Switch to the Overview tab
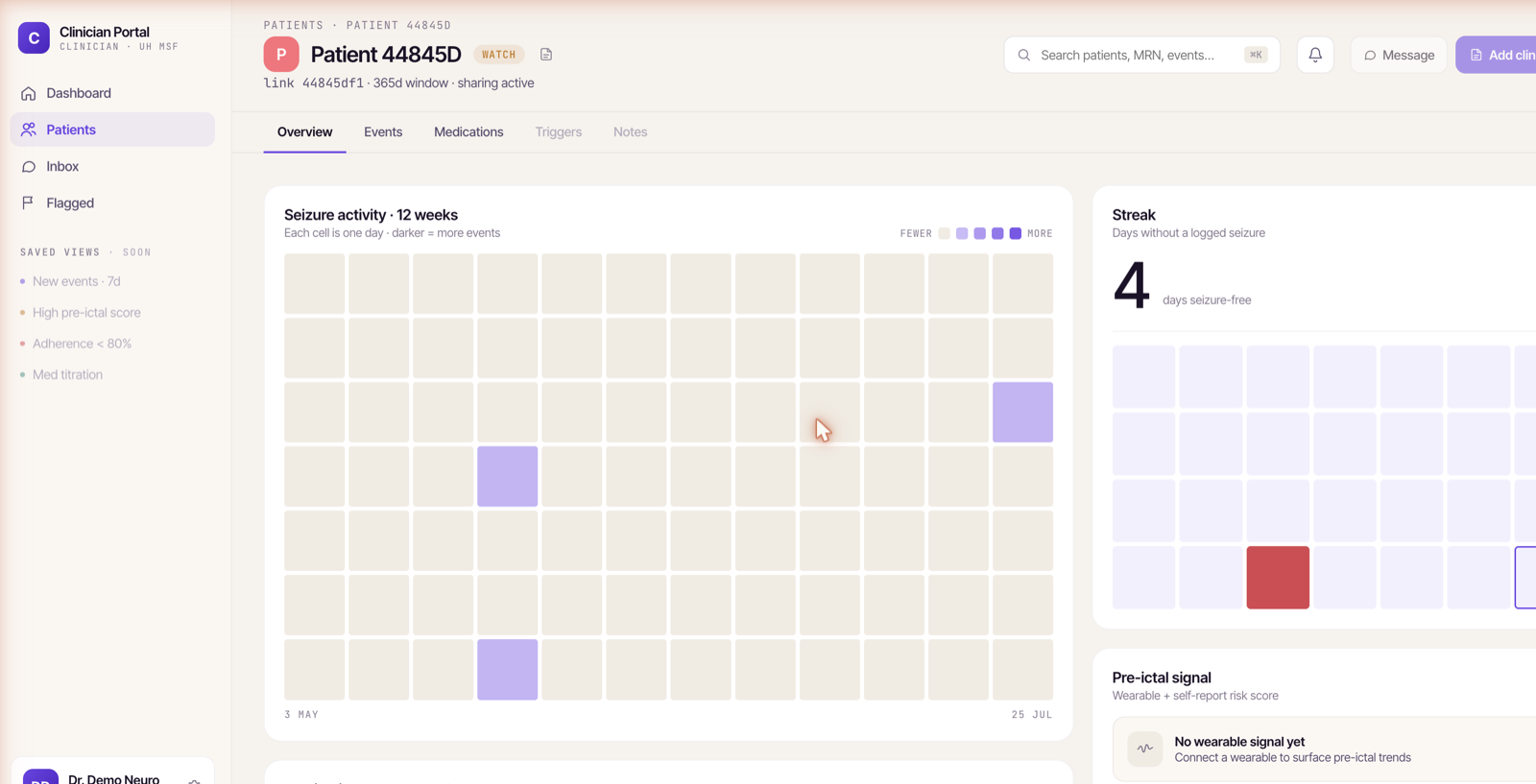This screenshot has width=1536, height=784. click(x=304, y=132)
